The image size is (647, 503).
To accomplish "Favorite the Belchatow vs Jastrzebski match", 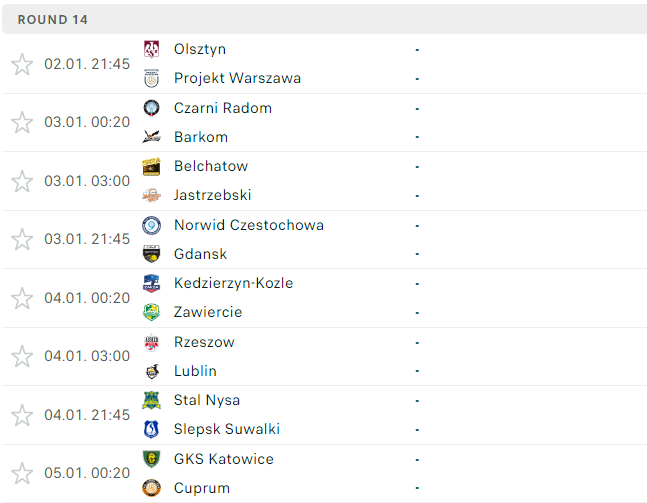I will pyautogui.click(x=22, y=181).
